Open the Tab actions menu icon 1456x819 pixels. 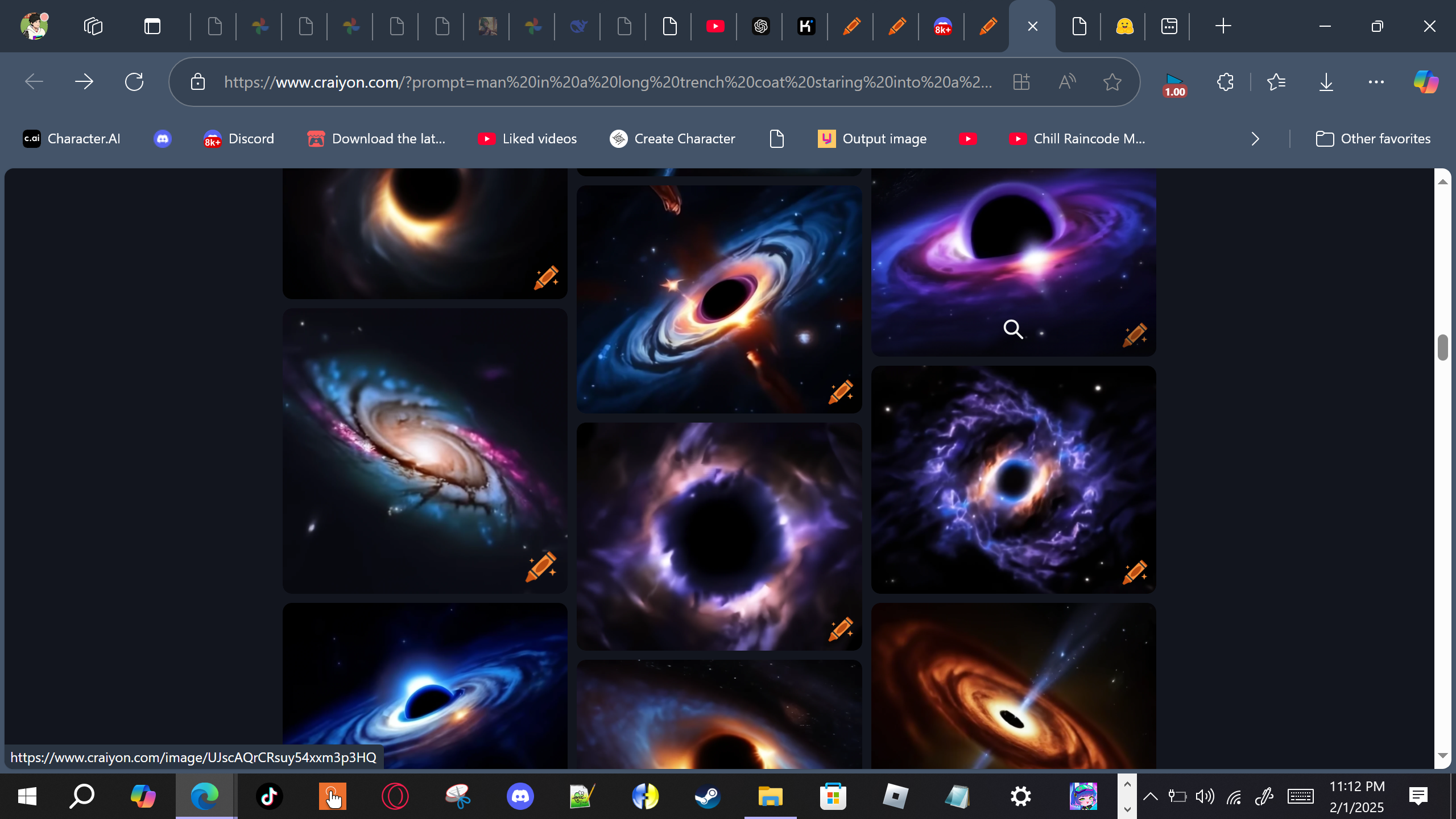(x=93, y=26)
